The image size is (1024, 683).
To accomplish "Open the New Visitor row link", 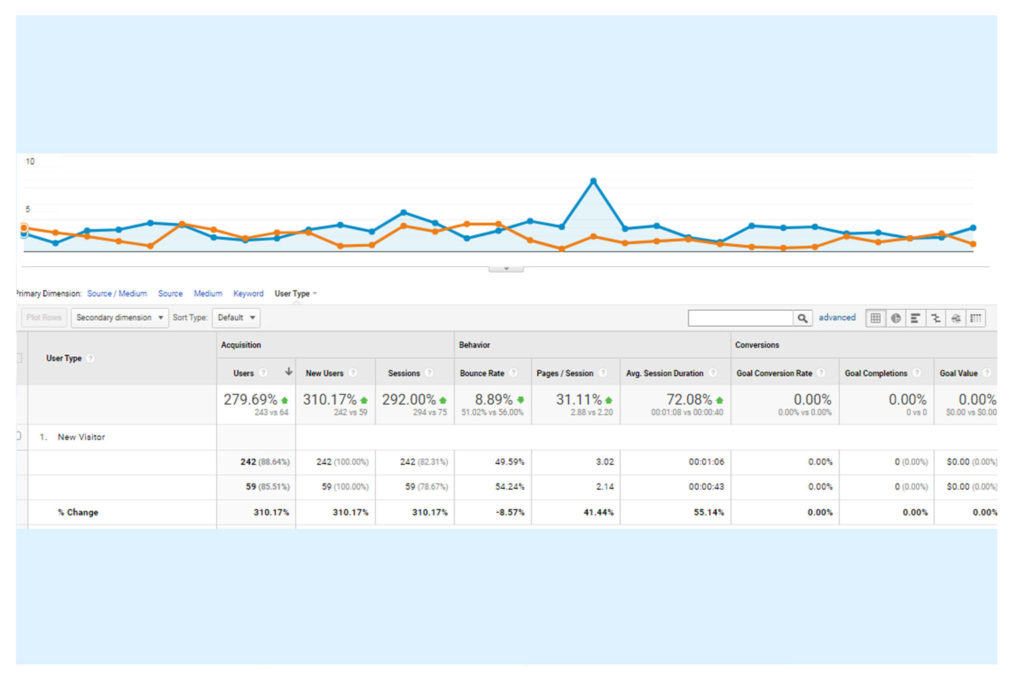I will point(81,437).
